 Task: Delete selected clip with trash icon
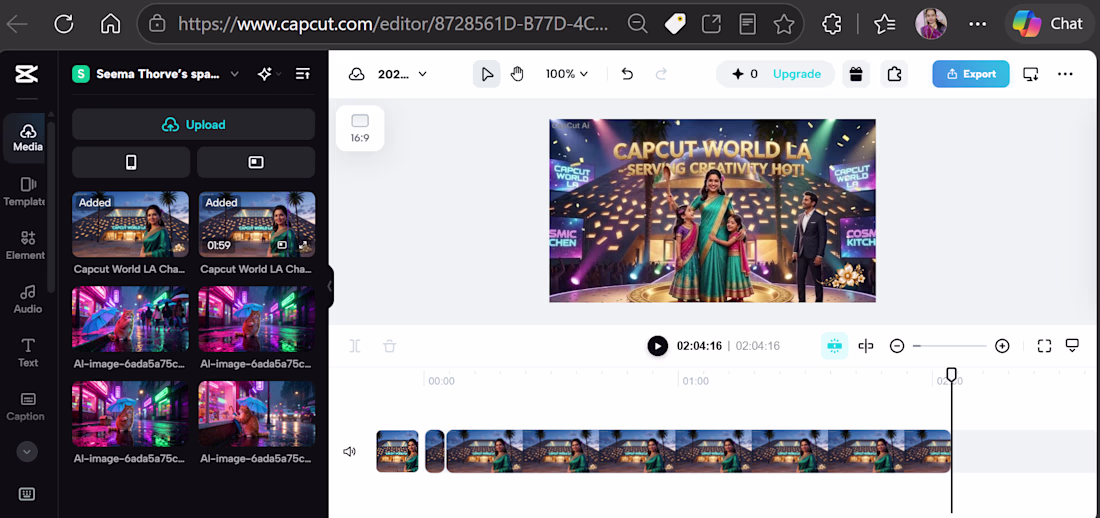click(389, 345)
